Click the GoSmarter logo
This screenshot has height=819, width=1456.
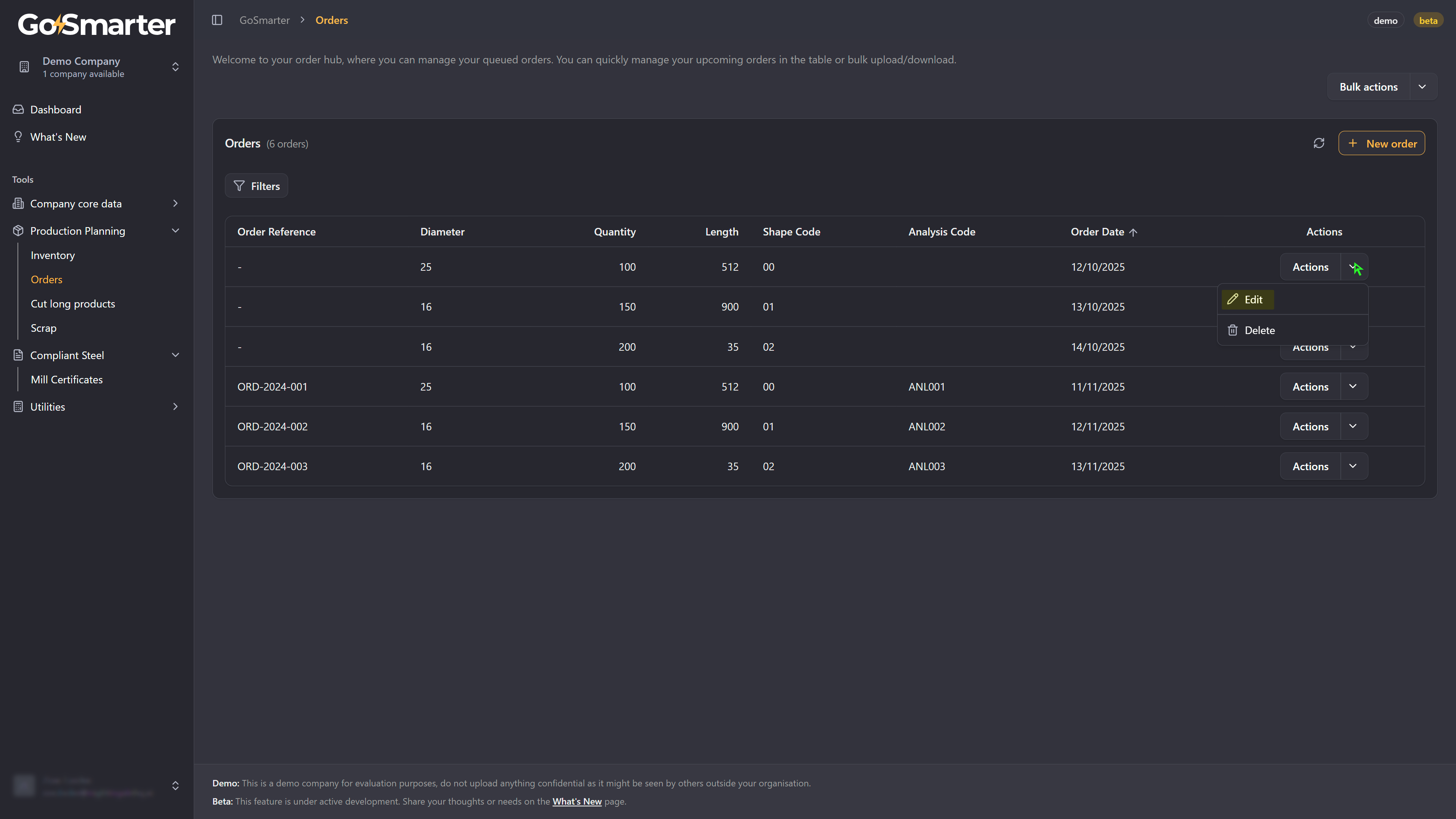(x=96, y=24)
